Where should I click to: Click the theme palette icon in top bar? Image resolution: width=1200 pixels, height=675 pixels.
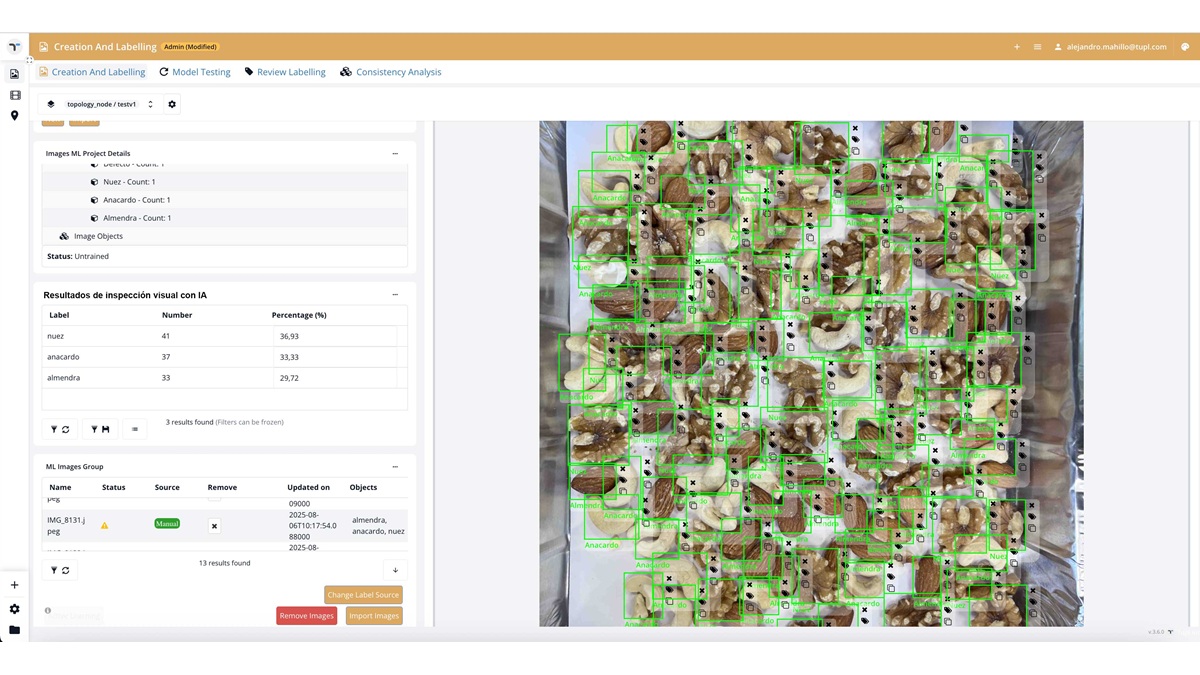click(1185, 47)
